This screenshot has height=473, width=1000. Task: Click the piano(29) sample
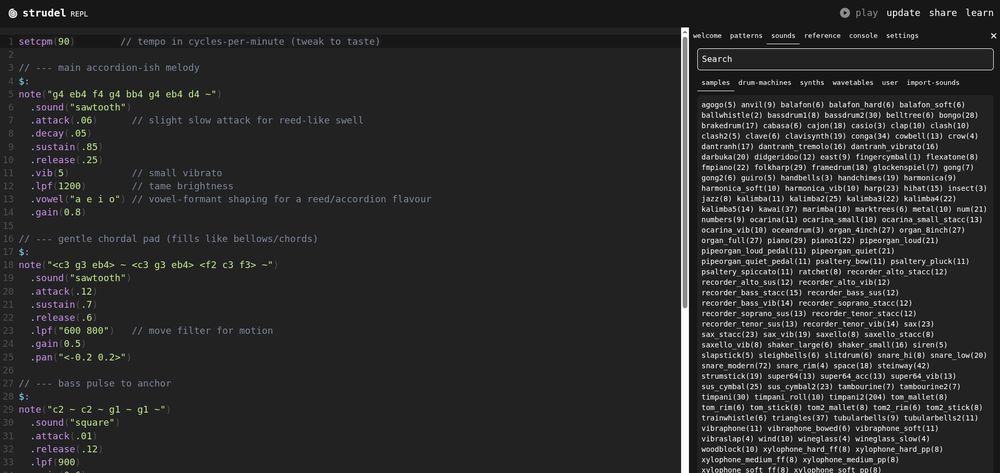click(x=786, y=240)
